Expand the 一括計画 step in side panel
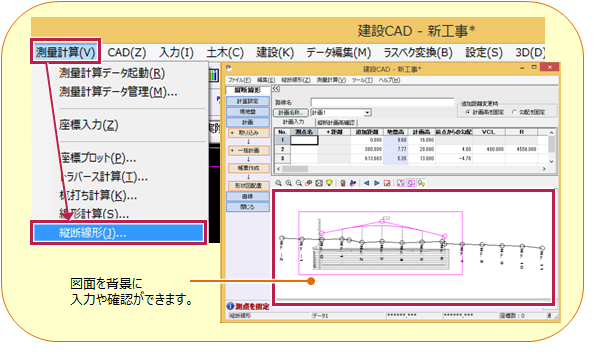Viewport: 593px width, 360px height. point(248,151)
